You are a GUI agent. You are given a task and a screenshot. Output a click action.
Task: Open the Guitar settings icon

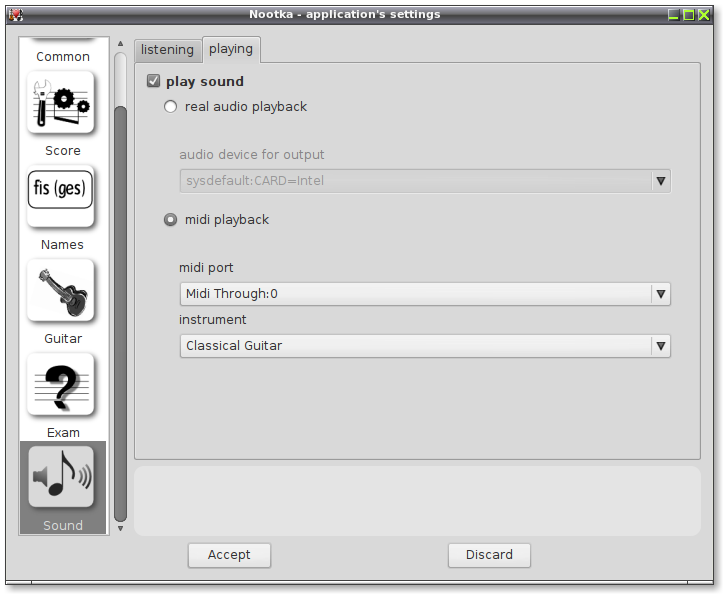pos(61,291)
